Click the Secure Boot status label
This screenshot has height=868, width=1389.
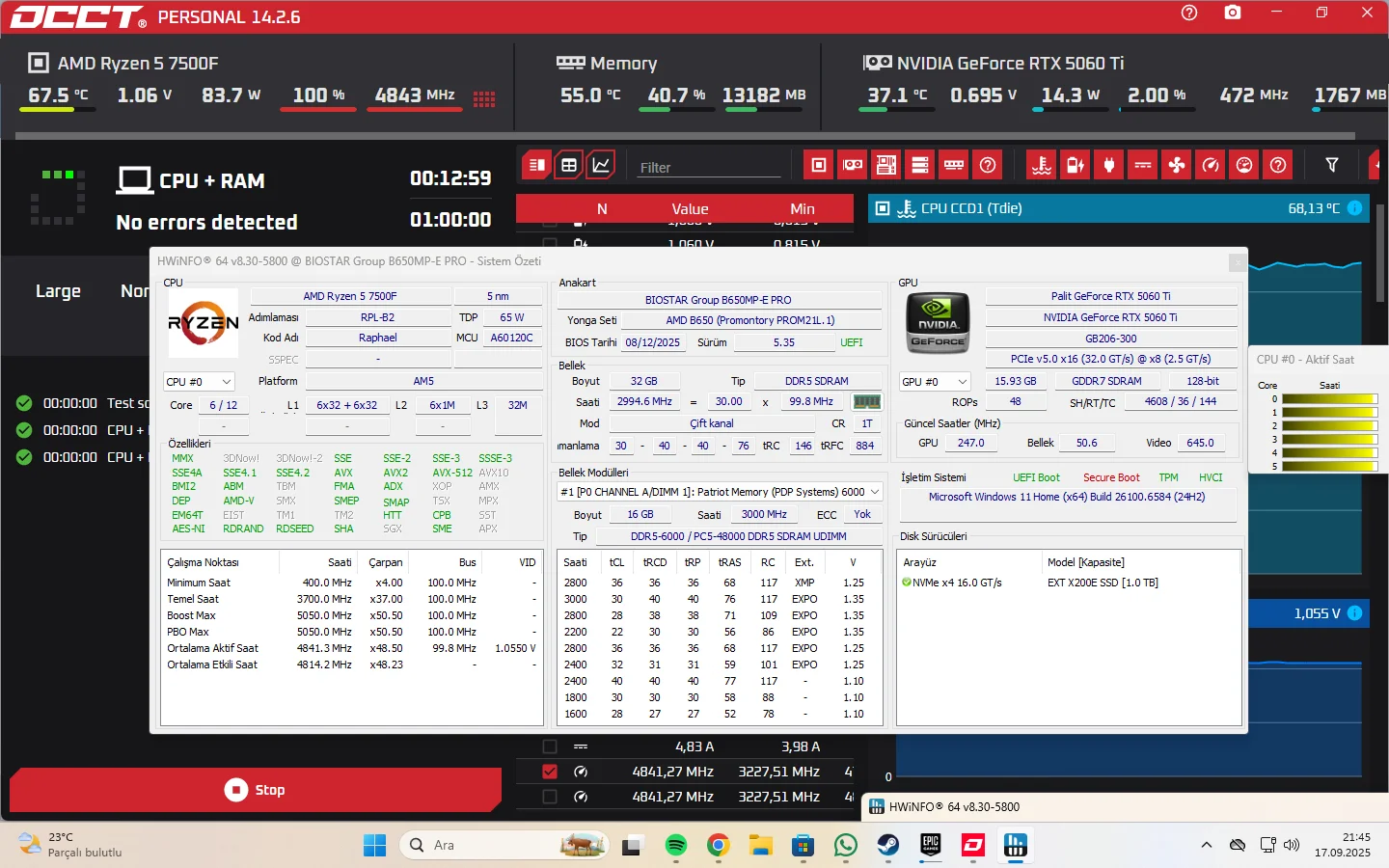coord(1111,477)
